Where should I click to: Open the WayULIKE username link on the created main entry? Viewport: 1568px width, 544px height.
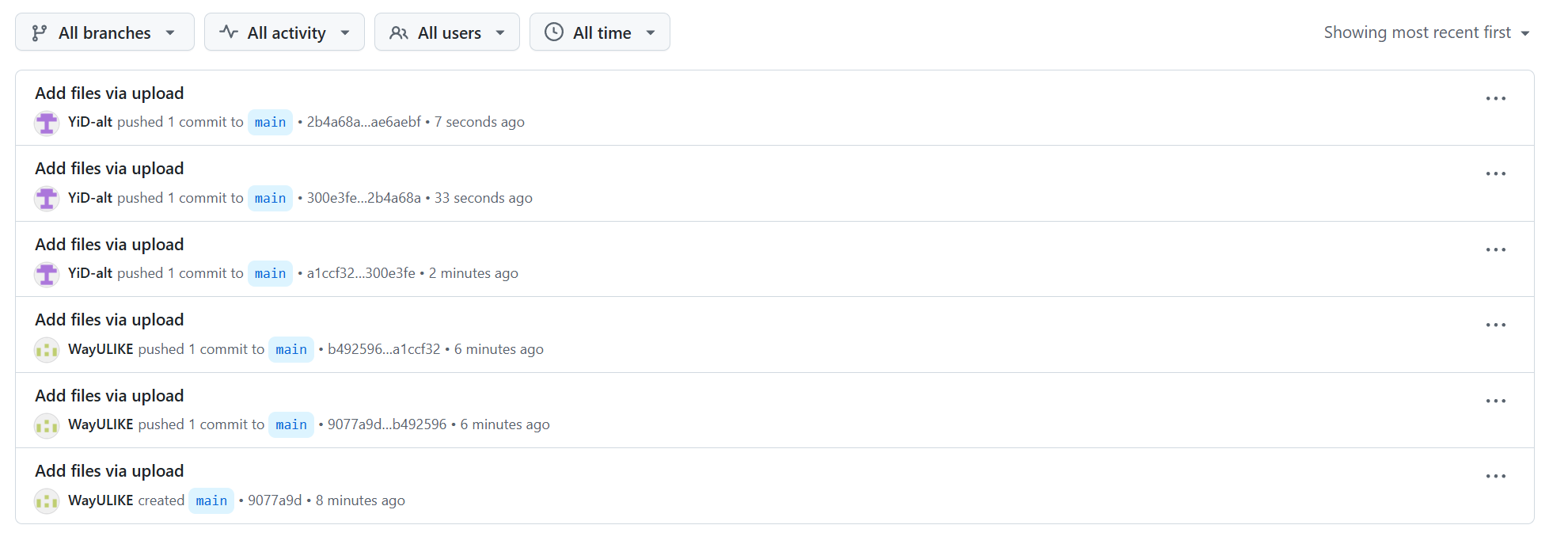click(101, 500)
